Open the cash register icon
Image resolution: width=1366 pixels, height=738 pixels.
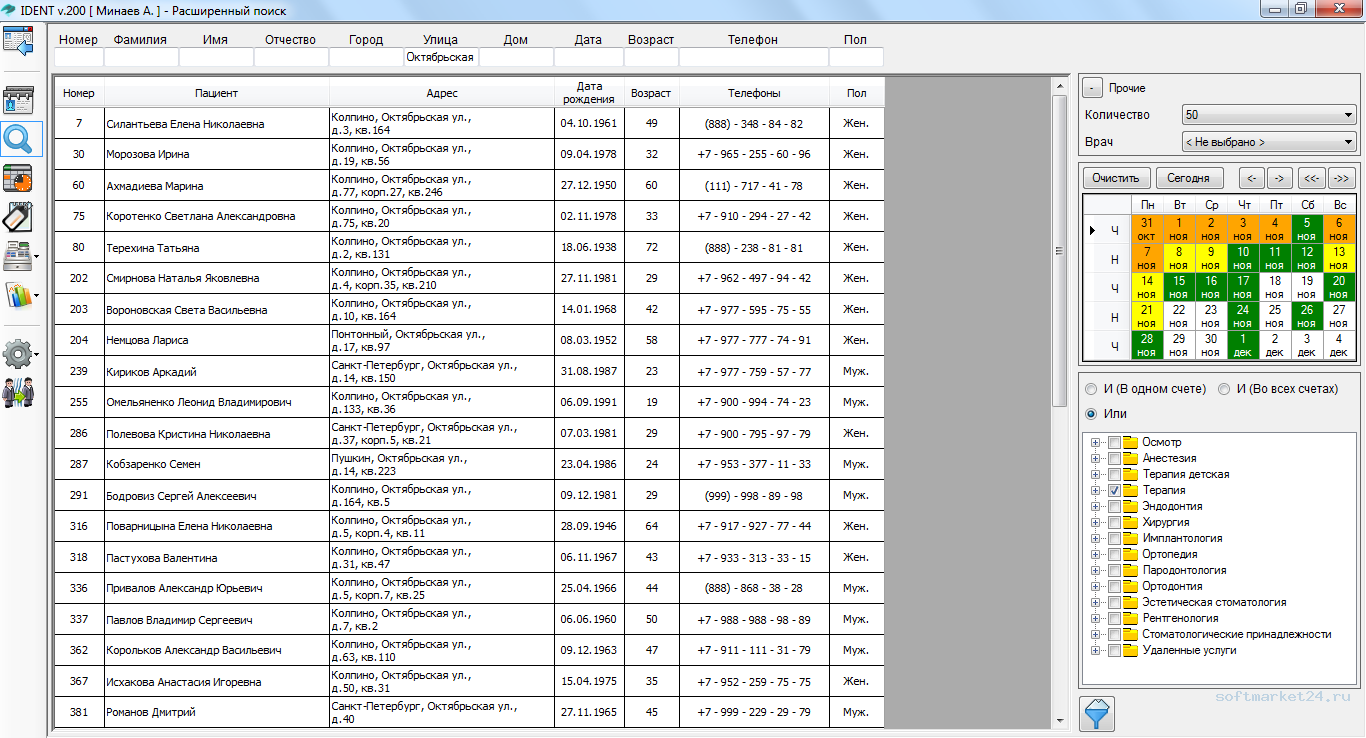[18, 256]
